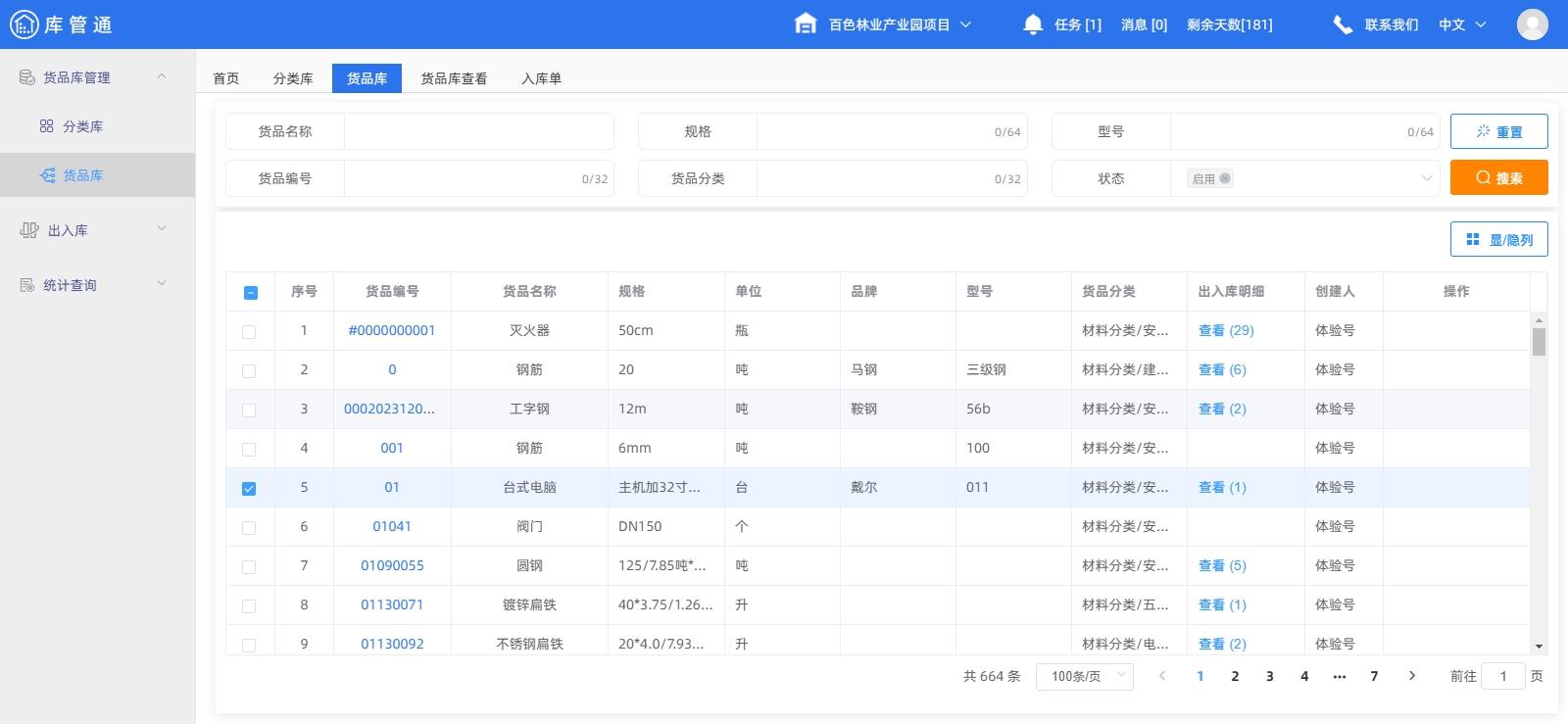Click the next page arrow
This screenshot has height=724, width=1568.
pos(1411,676)
